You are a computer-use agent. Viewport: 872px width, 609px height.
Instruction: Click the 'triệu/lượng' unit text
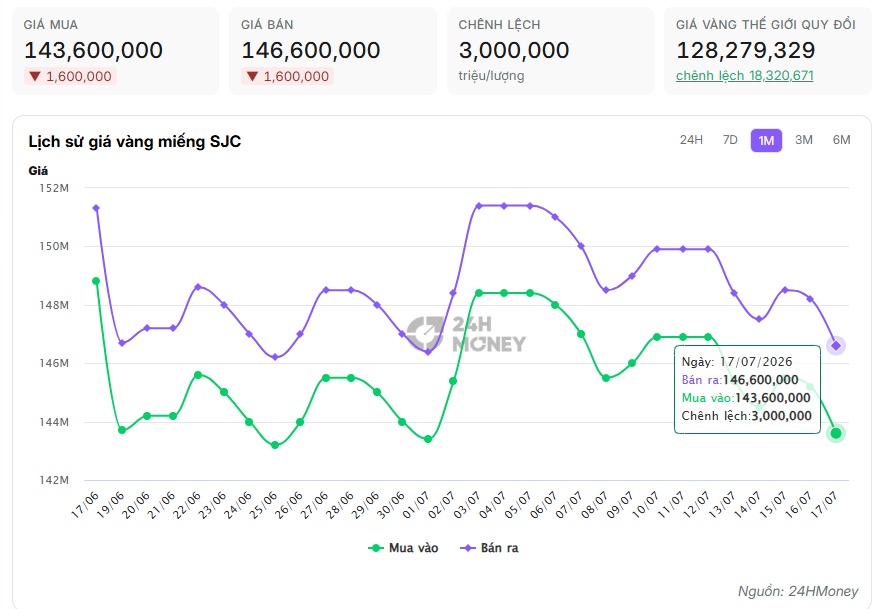click(491, 76)
